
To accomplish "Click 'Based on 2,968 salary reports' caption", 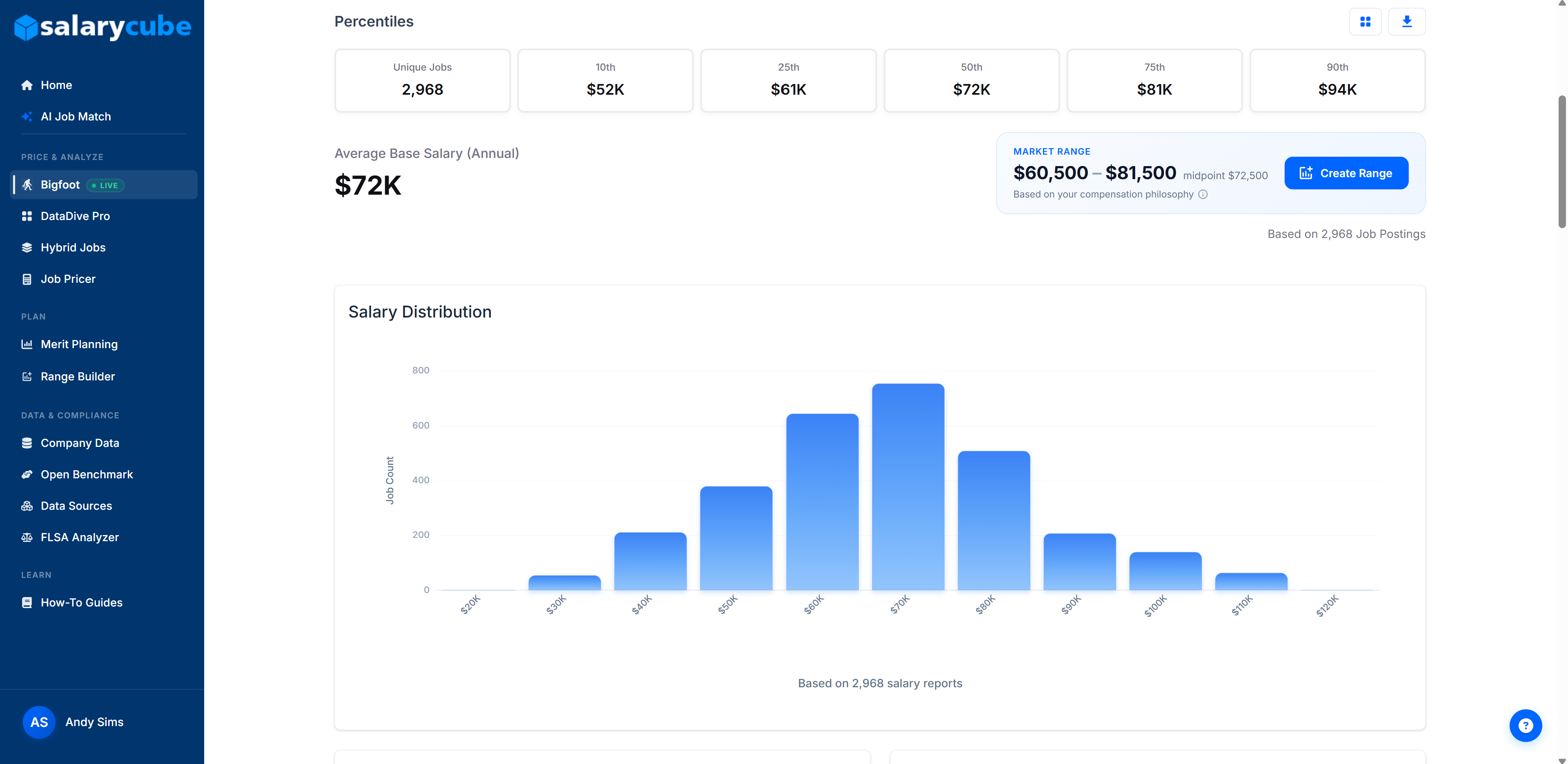I will coord(880,683).
